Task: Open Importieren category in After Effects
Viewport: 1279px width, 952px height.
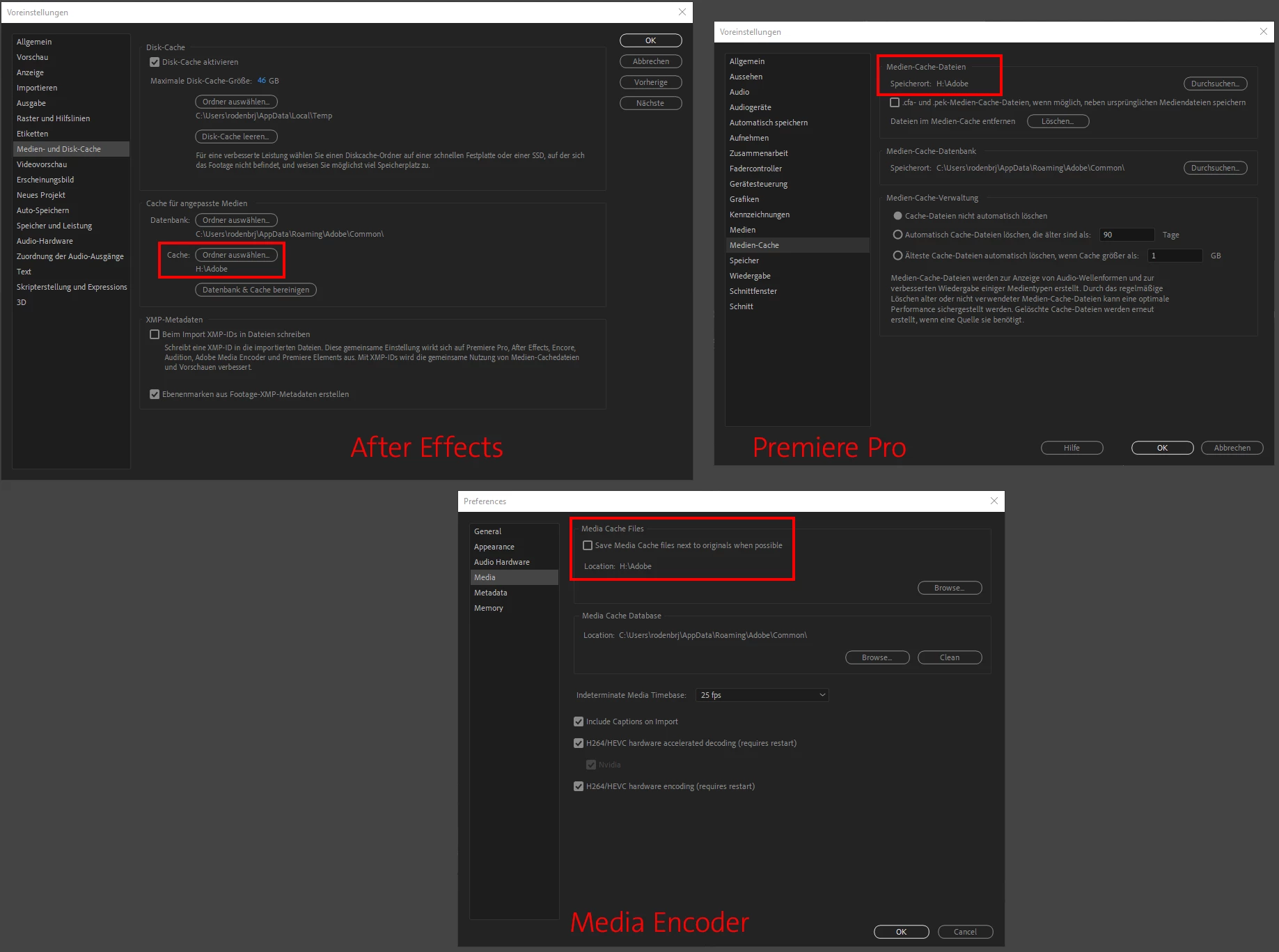Action: (71, 88)
